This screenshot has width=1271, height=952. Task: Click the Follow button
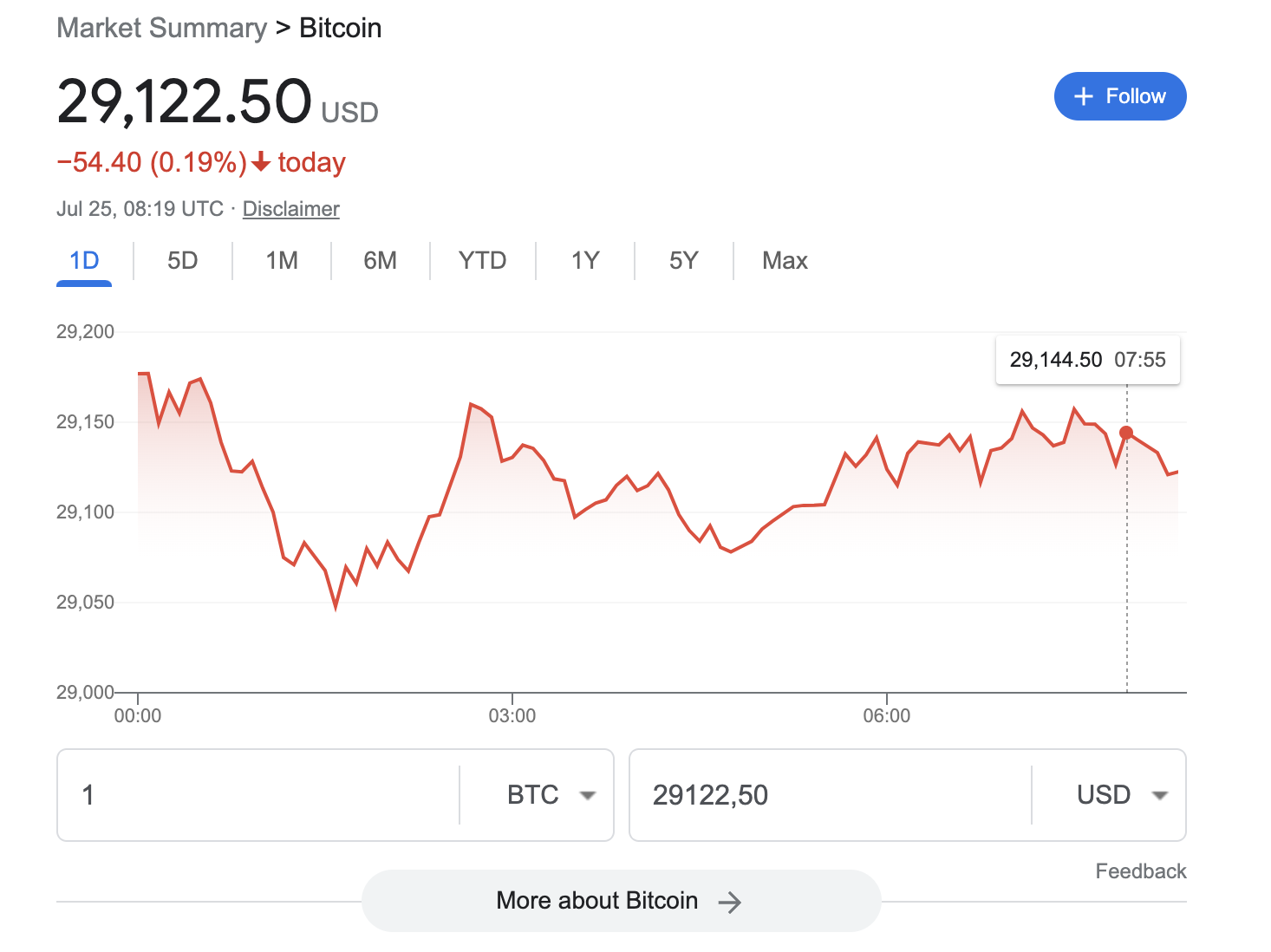coord(1119,96)
